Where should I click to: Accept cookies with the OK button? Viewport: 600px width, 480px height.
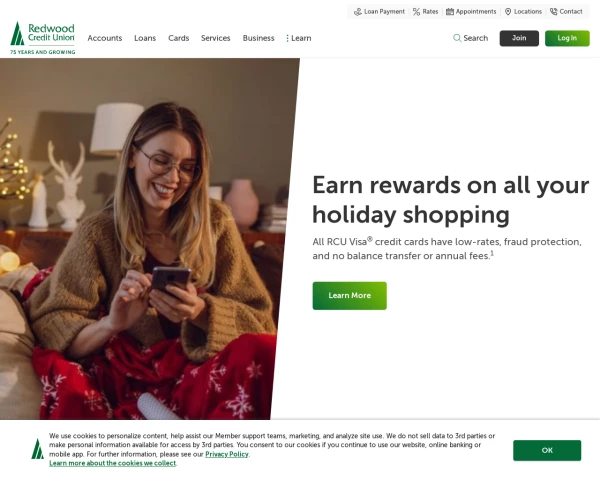click(x=547, y=450)
